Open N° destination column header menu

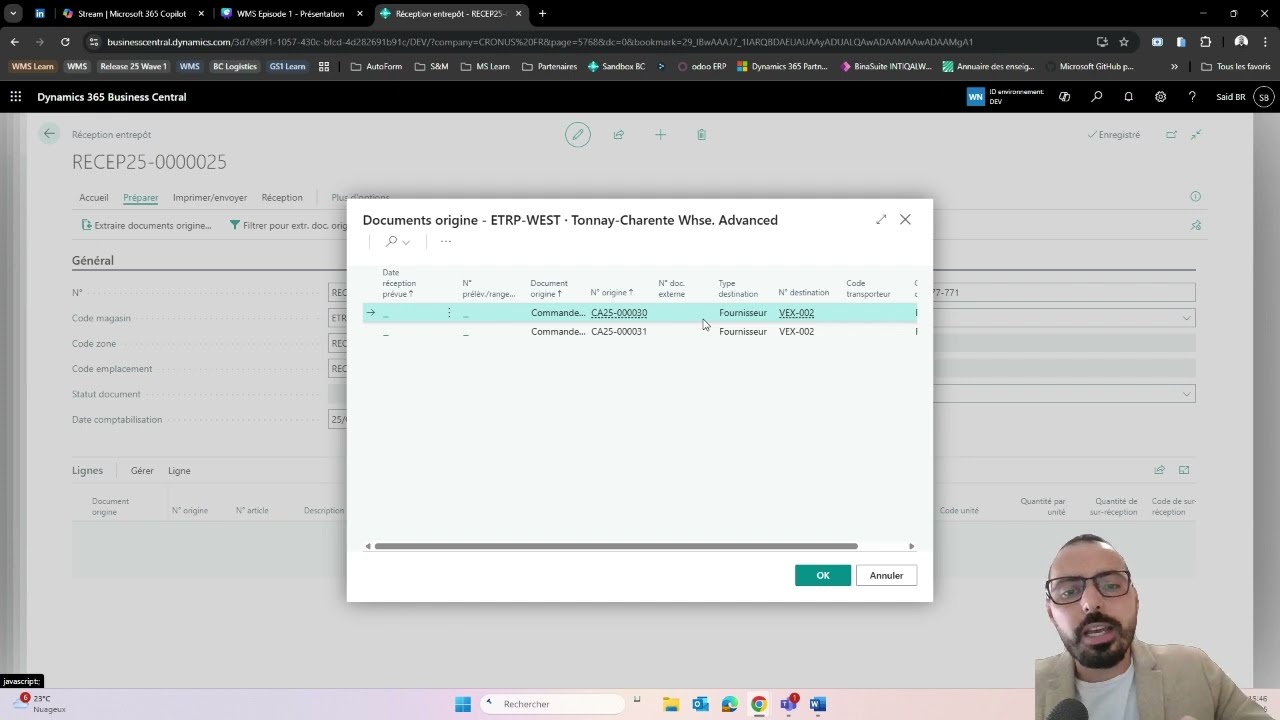tap(804, 293)
